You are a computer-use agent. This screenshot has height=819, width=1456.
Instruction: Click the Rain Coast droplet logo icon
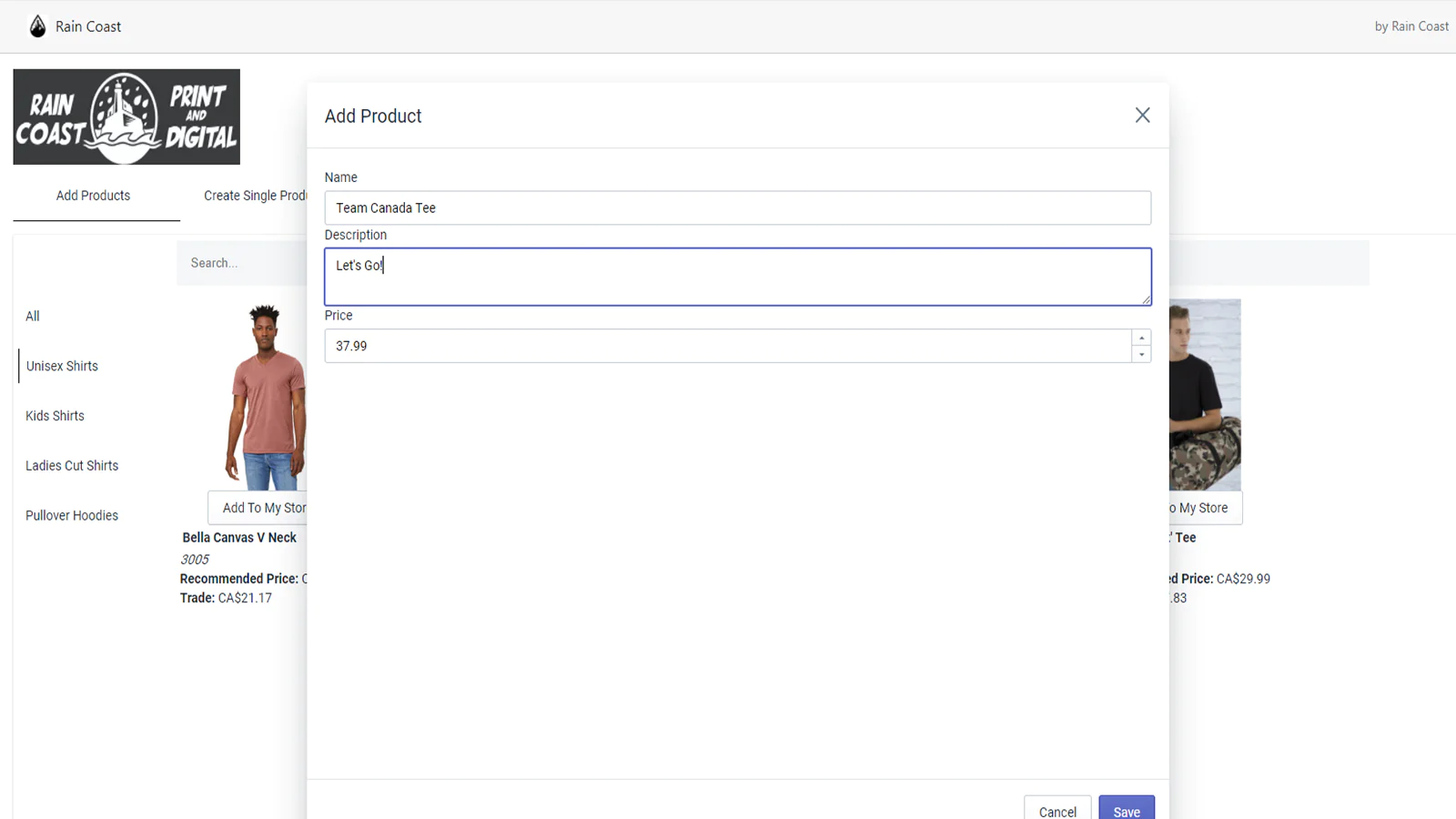[x=37, y=26]
